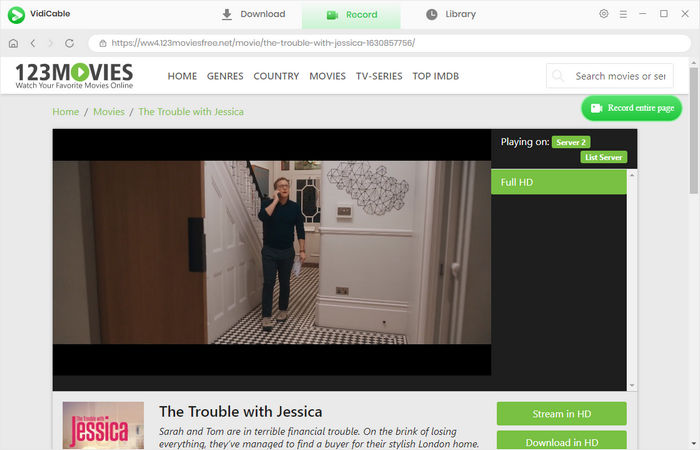Maximize the VidiCable window
700x450 pixels.
click(x=664, y=14)
